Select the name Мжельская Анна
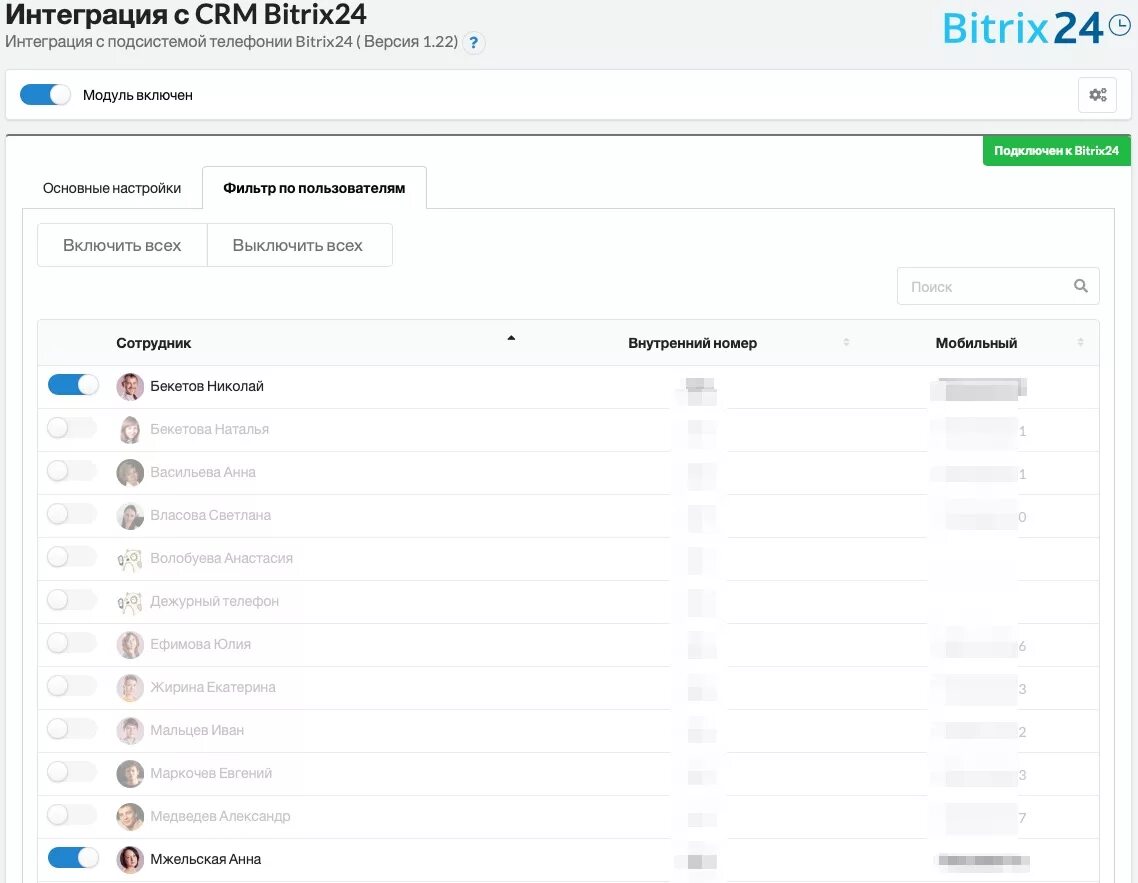The width and height of the screenshot is (1138, 883). [205, 859]
